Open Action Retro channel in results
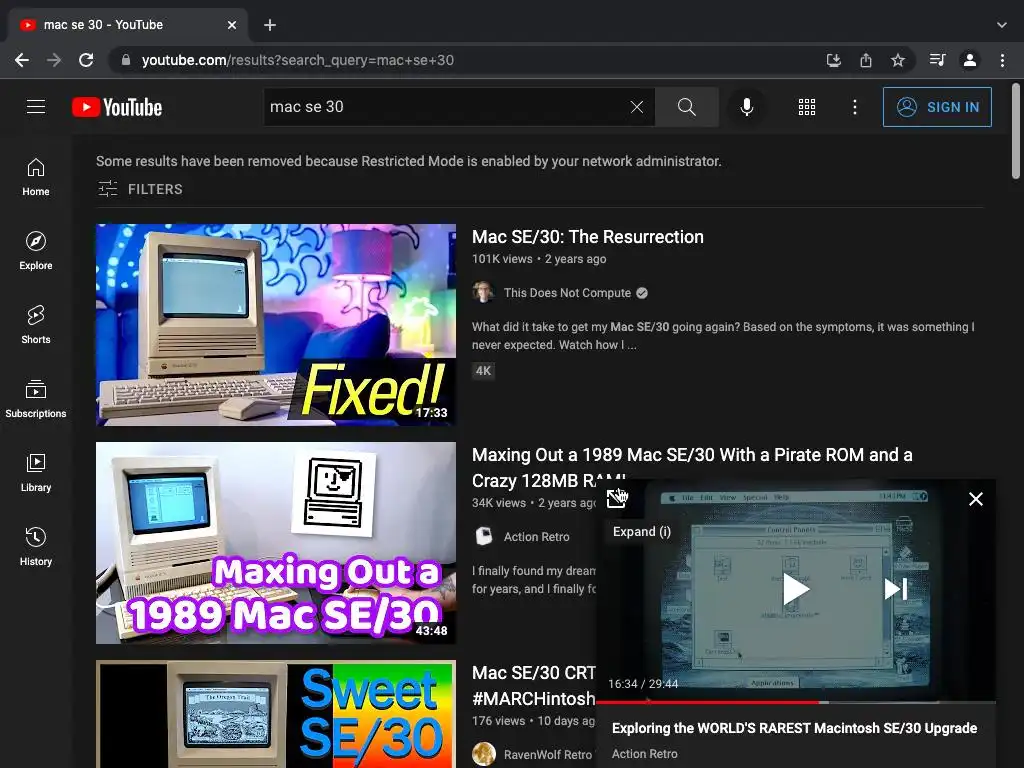Screen dimensions: 1024x768 (536, 537)
